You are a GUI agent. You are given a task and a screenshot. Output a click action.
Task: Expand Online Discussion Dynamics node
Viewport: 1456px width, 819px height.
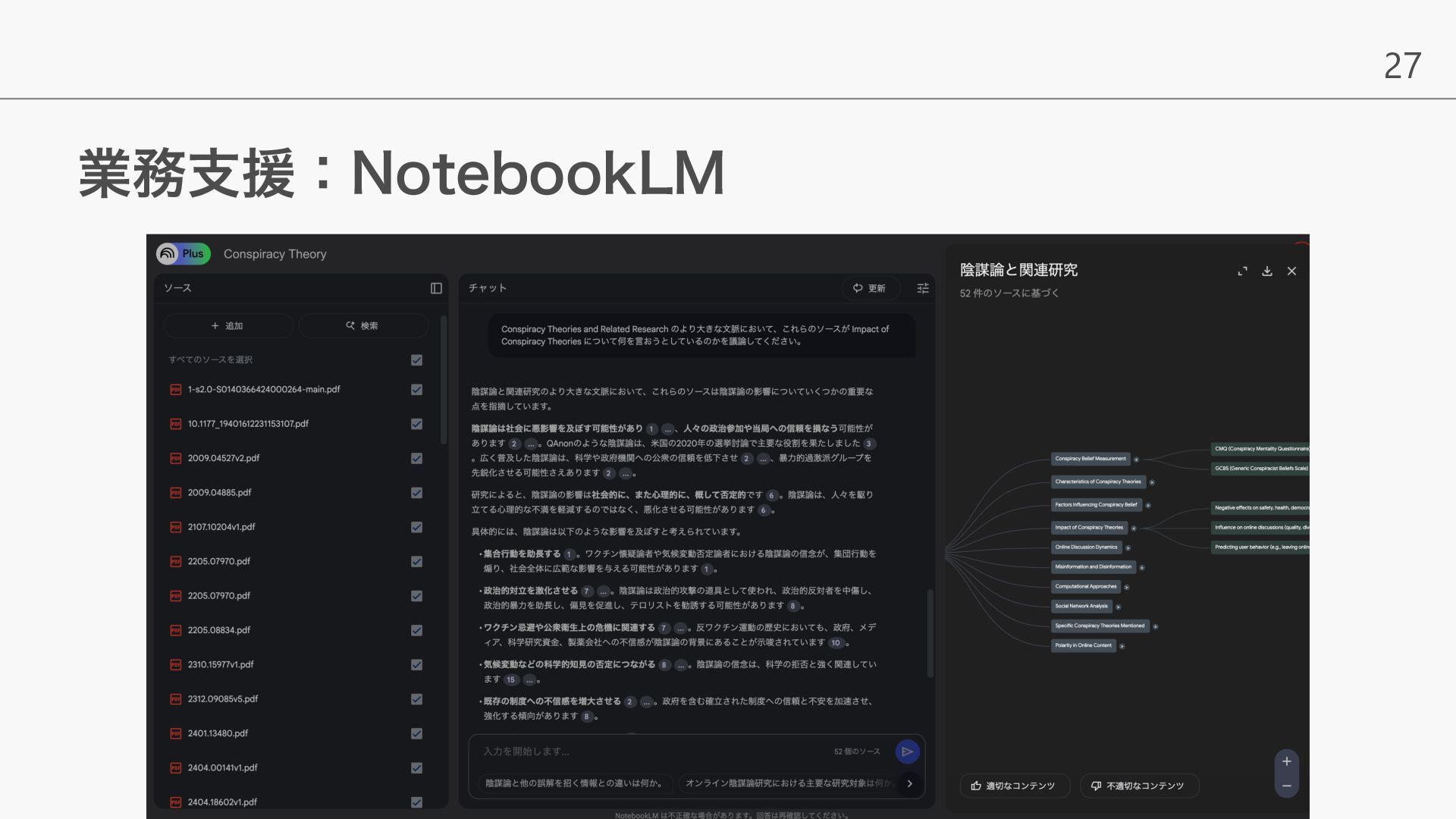coord(1128,548)
